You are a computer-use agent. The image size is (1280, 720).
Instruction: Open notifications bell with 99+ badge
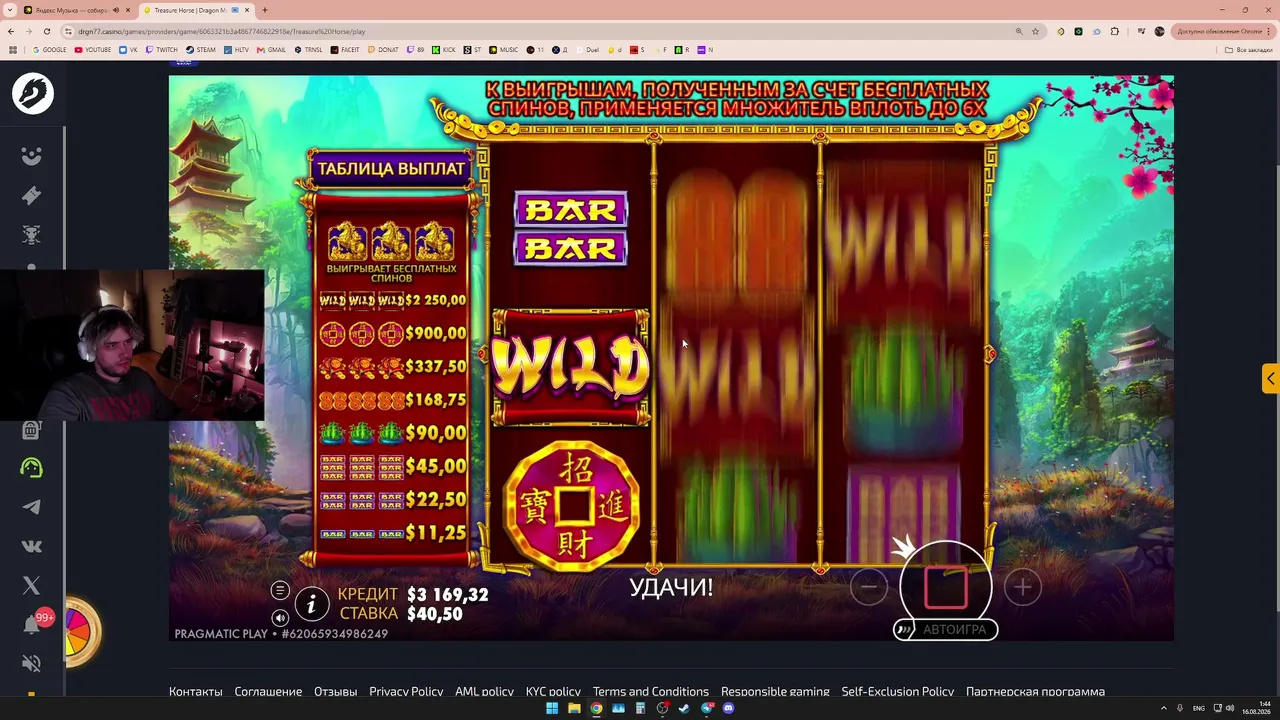pos(34,623)
